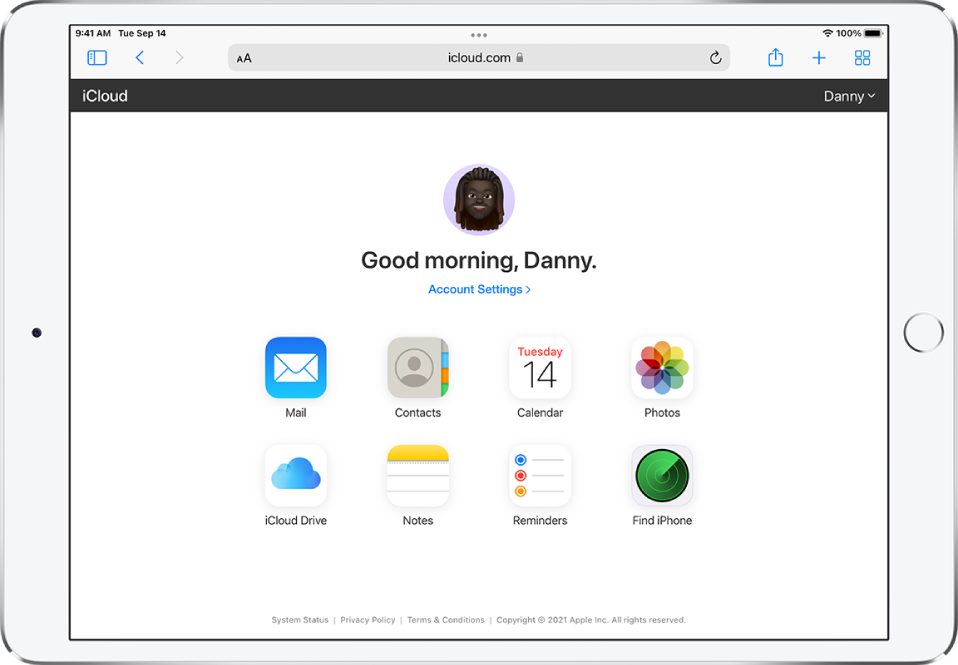Open the Mail app icon
The image size is (958, 665).
pyautogui.click(x=296, y=367)
